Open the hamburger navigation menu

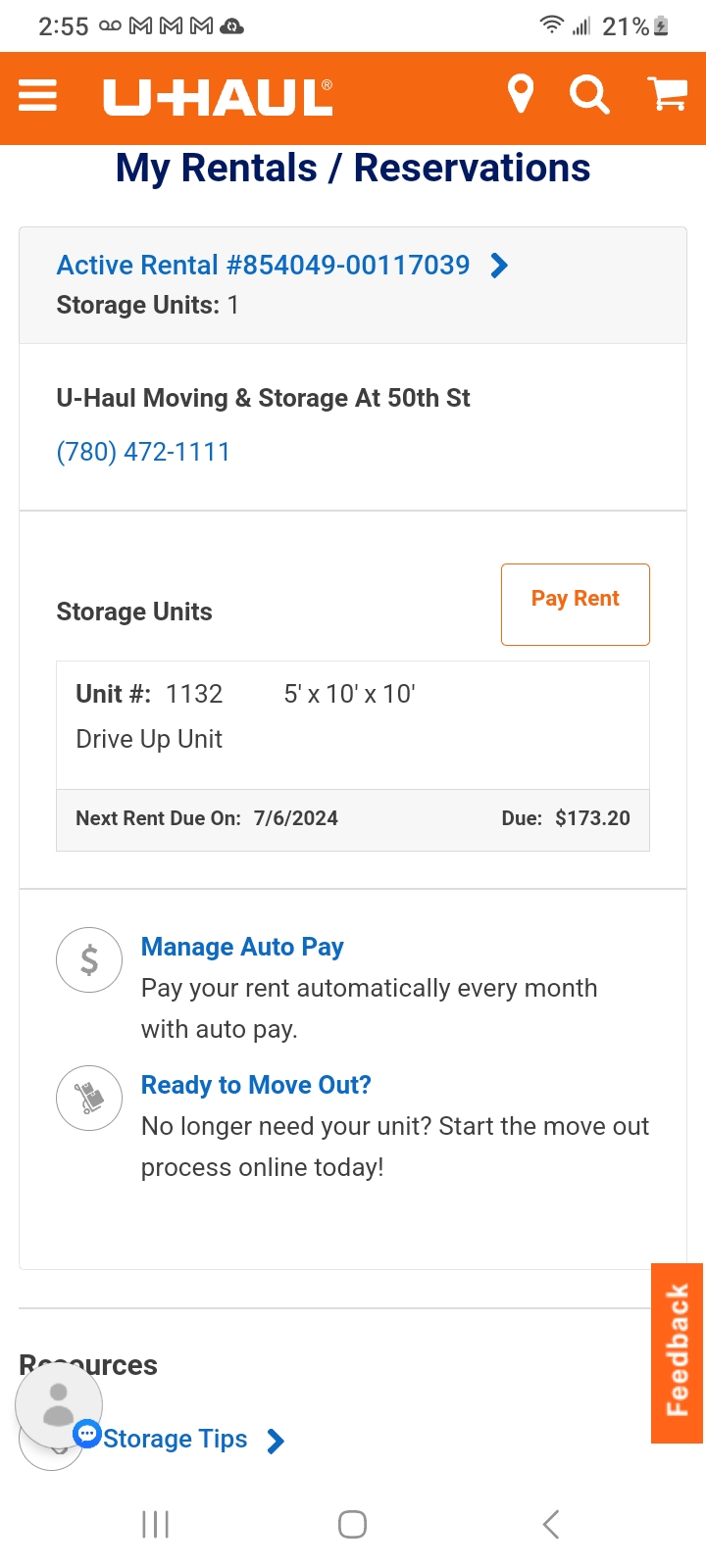[x=37, y=96]
